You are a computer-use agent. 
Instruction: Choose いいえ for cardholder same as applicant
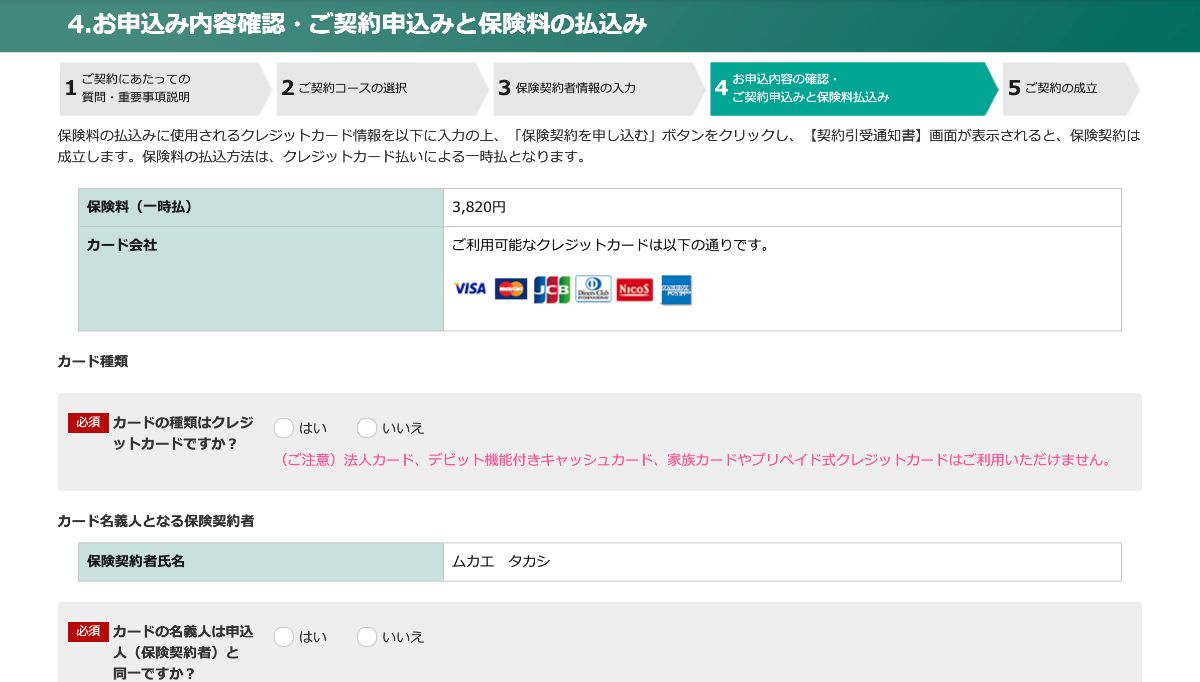point(367,637)
